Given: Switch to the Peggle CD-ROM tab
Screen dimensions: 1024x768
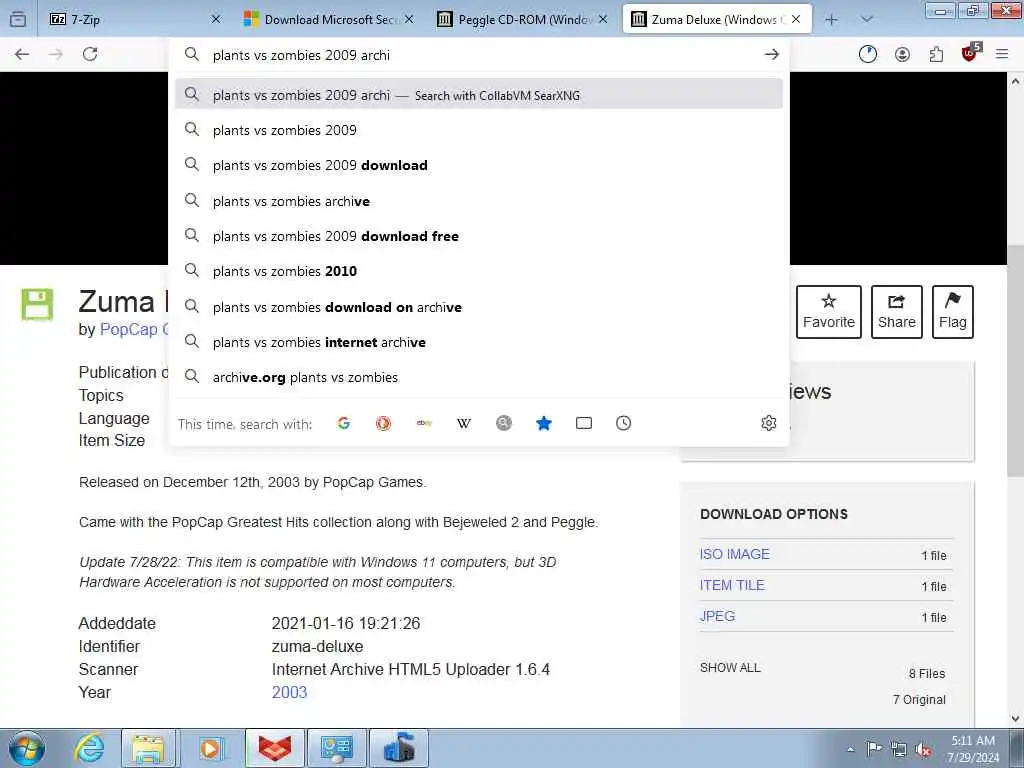Looking at the screenshot, I should tap(520, 20).
